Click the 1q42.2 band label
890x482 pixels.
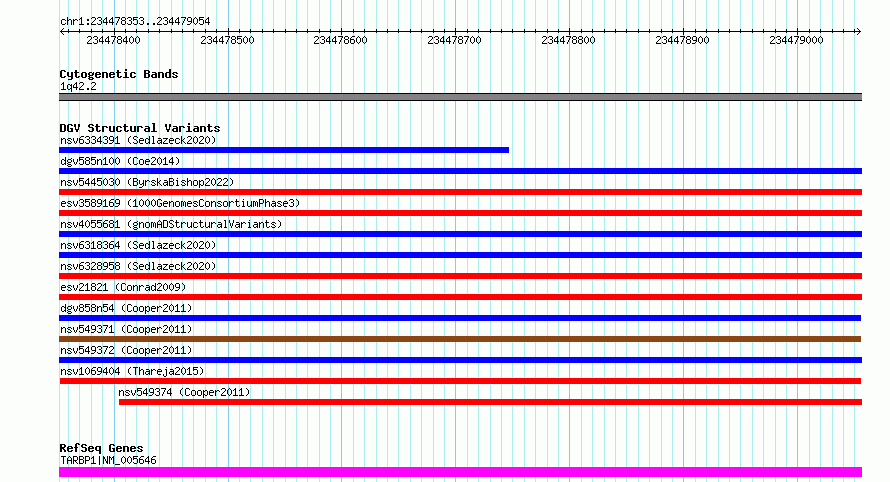coord(78,86)
